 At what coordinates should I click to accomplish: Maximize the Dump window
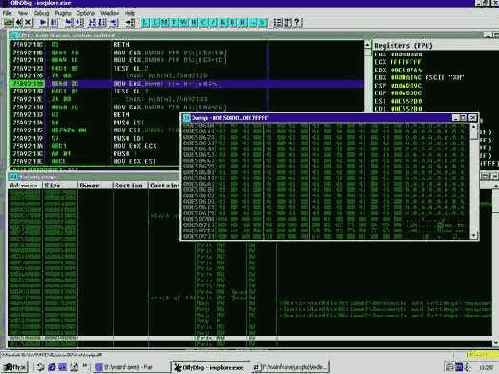464,118
